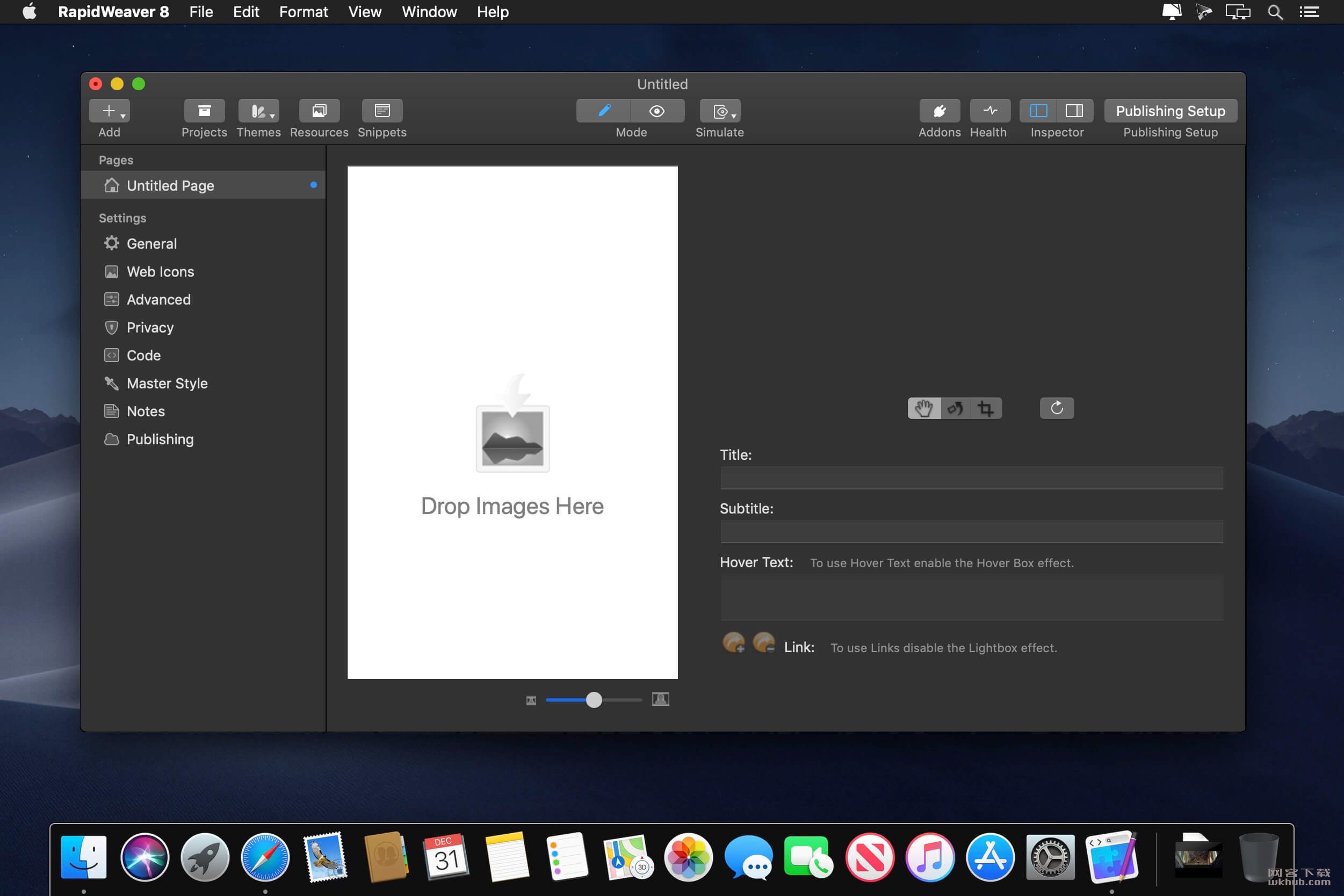
Task: Select Untitled Page in Pages list
Action: coord(203,185)
